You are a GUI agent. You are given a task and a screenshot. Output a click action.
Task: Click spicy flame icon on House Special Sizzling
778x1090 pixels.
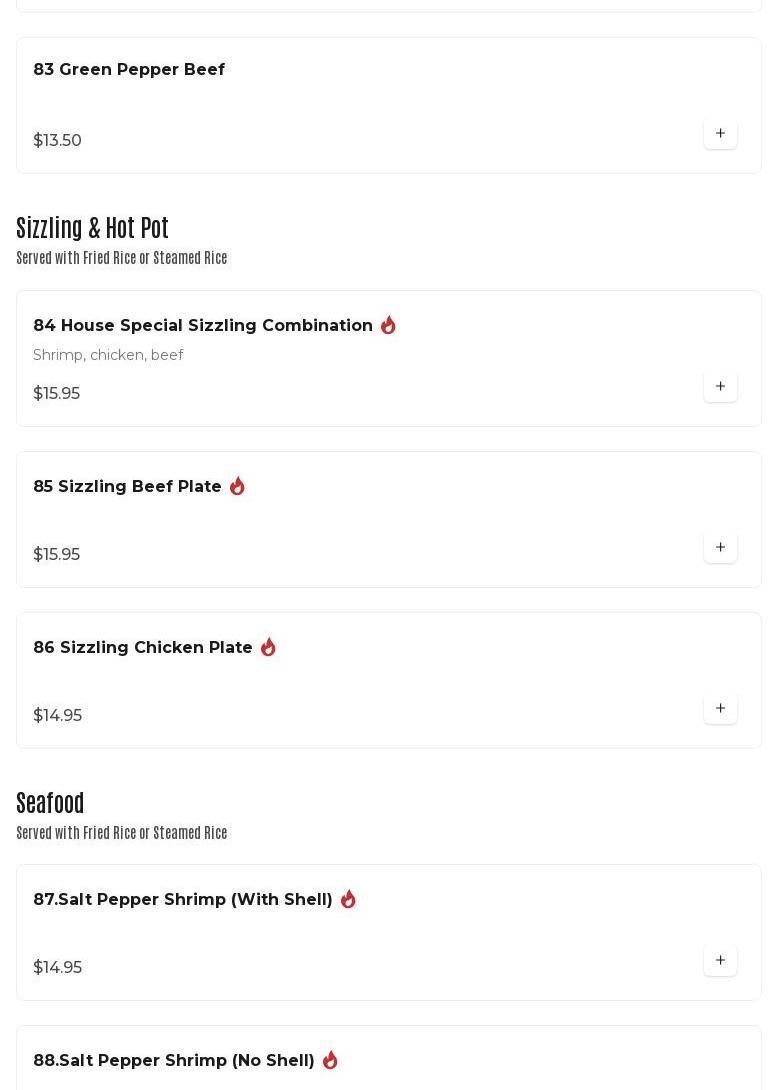(388, 325)
